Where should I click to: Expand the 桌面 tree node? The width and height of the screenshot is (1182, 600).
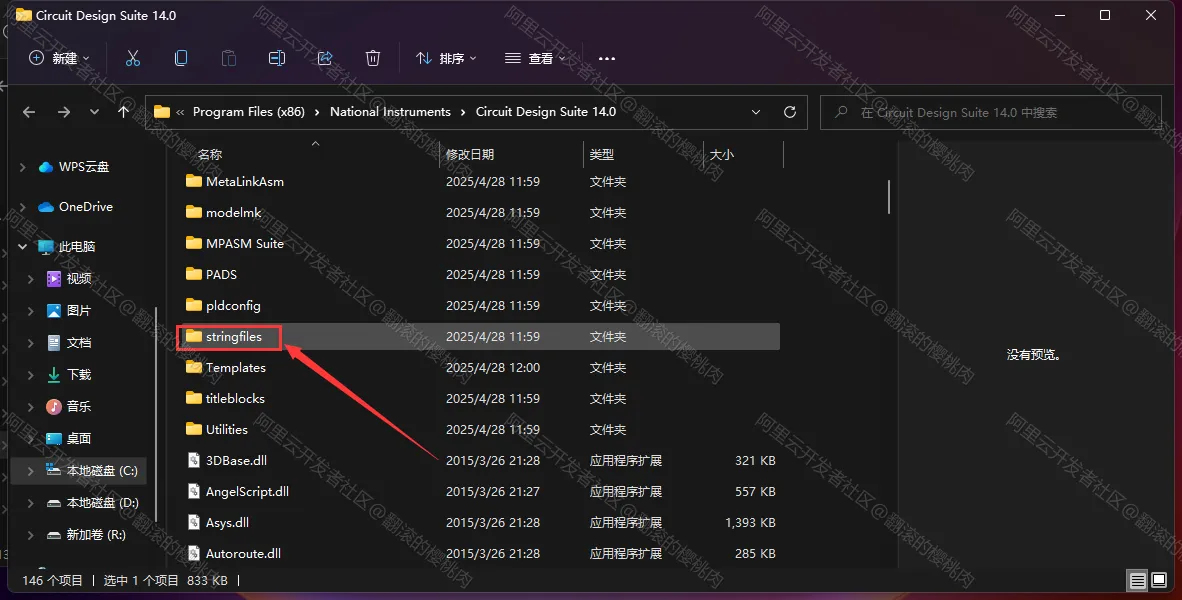point(31,439)
